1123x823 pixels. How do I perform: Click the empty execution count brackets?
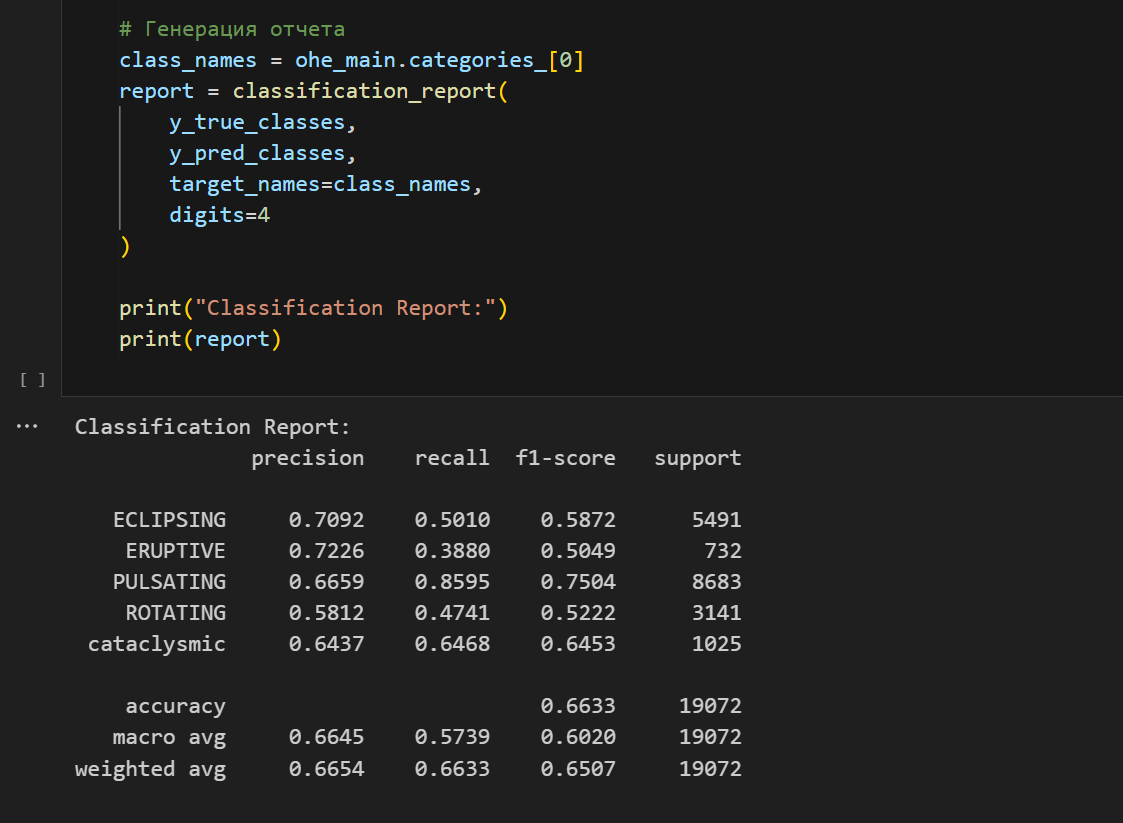(x=32, y=379)
